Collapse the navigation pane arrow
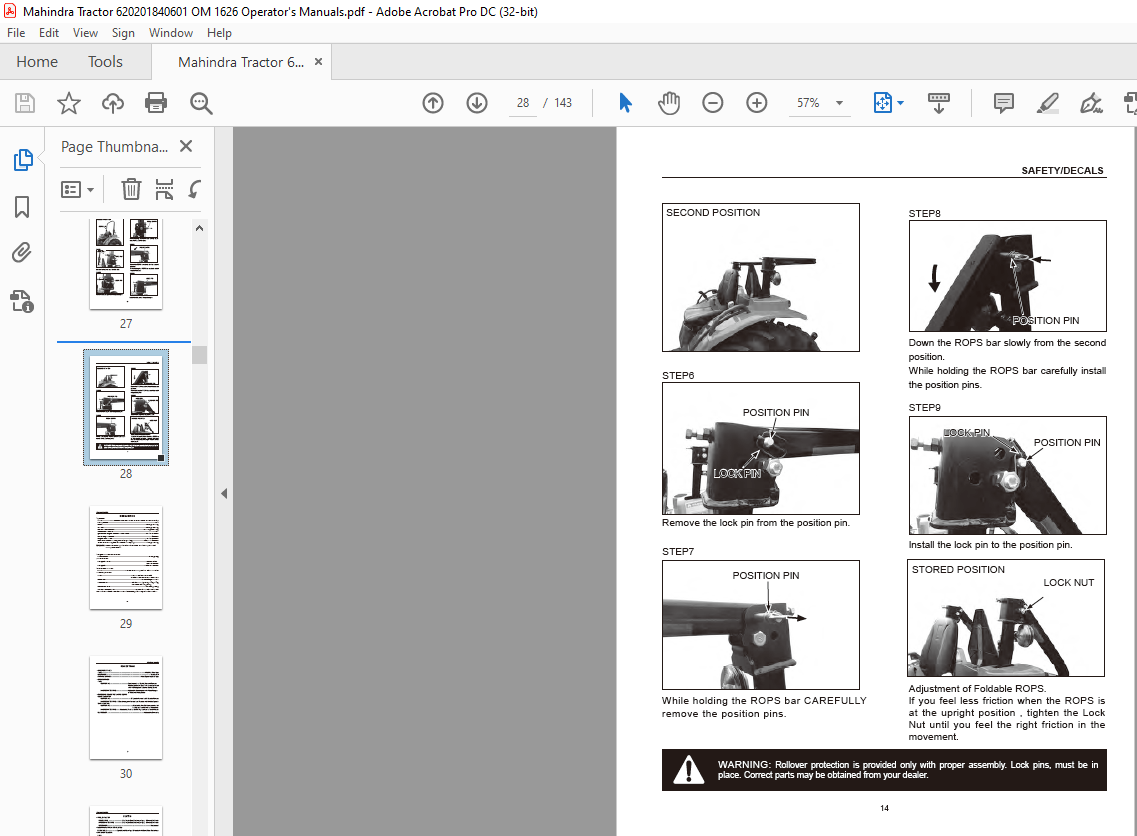The image size is (1137, 836). click(224, 494)
